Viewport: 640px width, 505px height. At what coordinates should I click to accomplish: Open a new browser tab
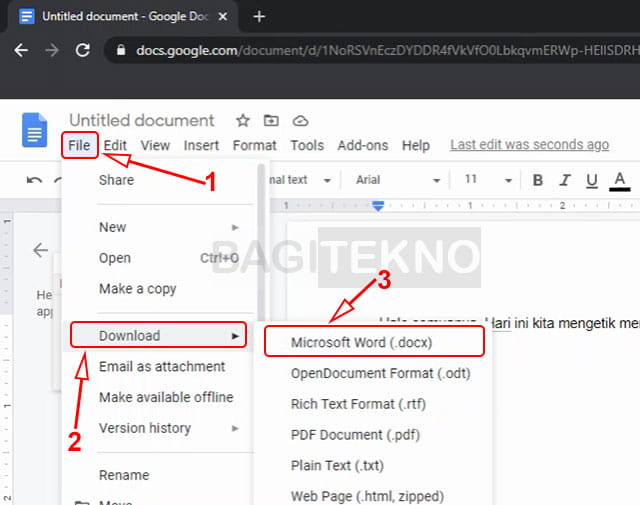259,17
